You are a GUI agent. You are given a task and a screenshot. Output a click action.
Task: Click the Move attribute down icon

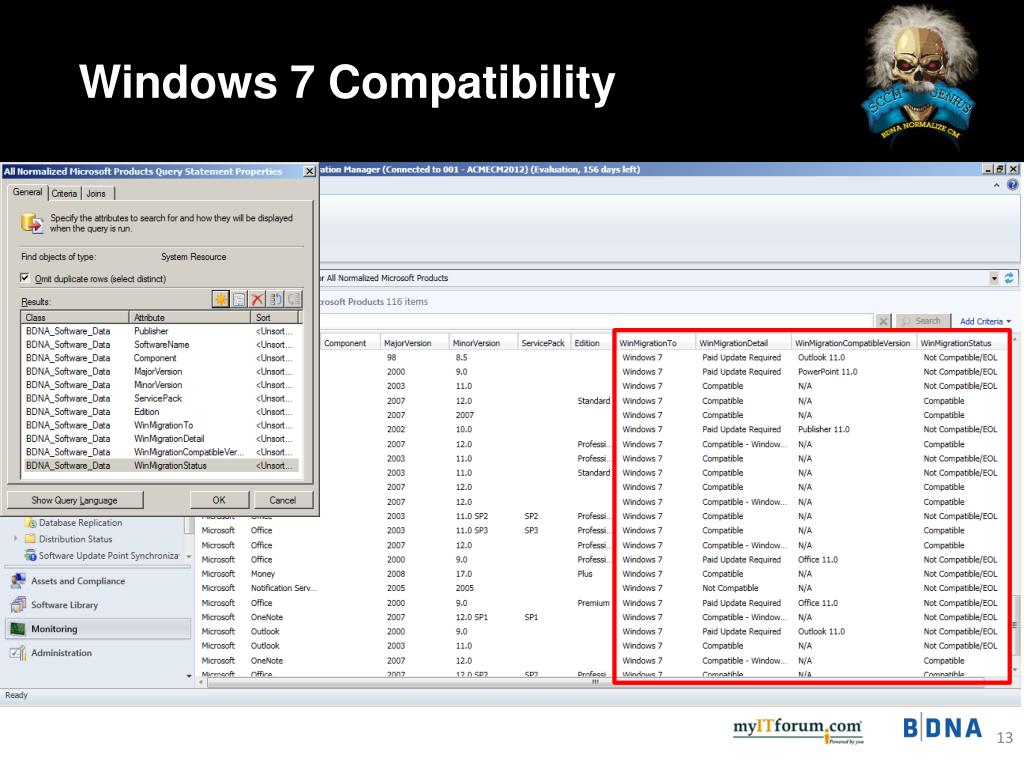pos(294,299)
